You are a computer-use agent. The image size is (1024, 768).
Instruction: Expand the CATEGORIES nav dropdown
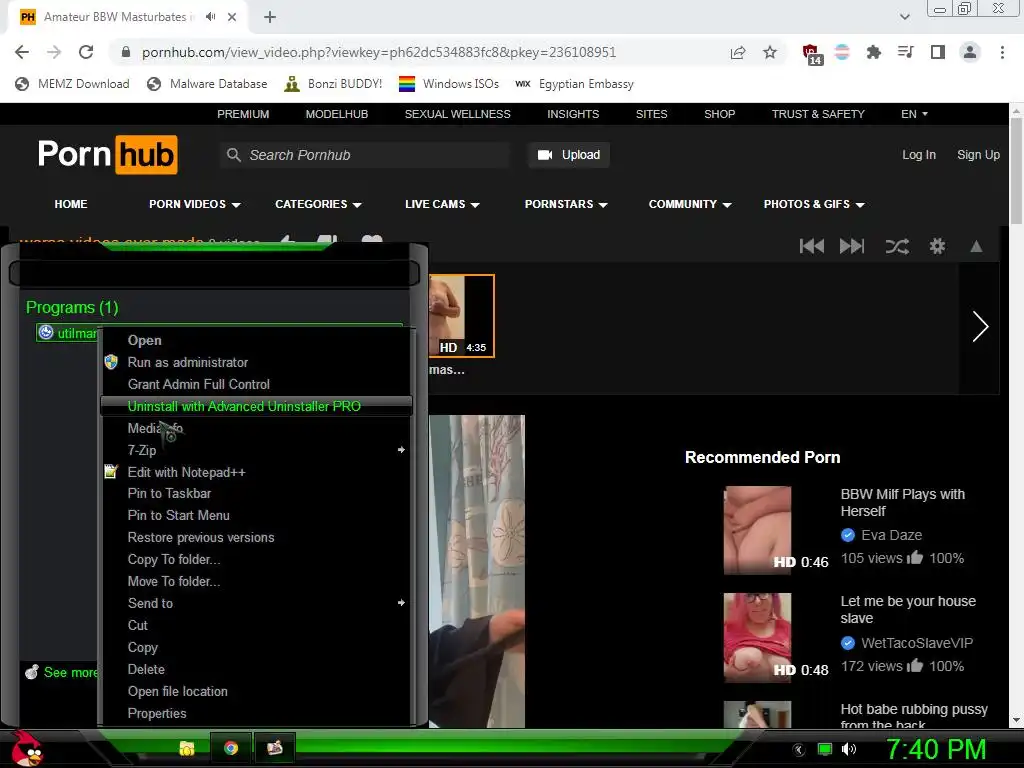coord(318,204)
